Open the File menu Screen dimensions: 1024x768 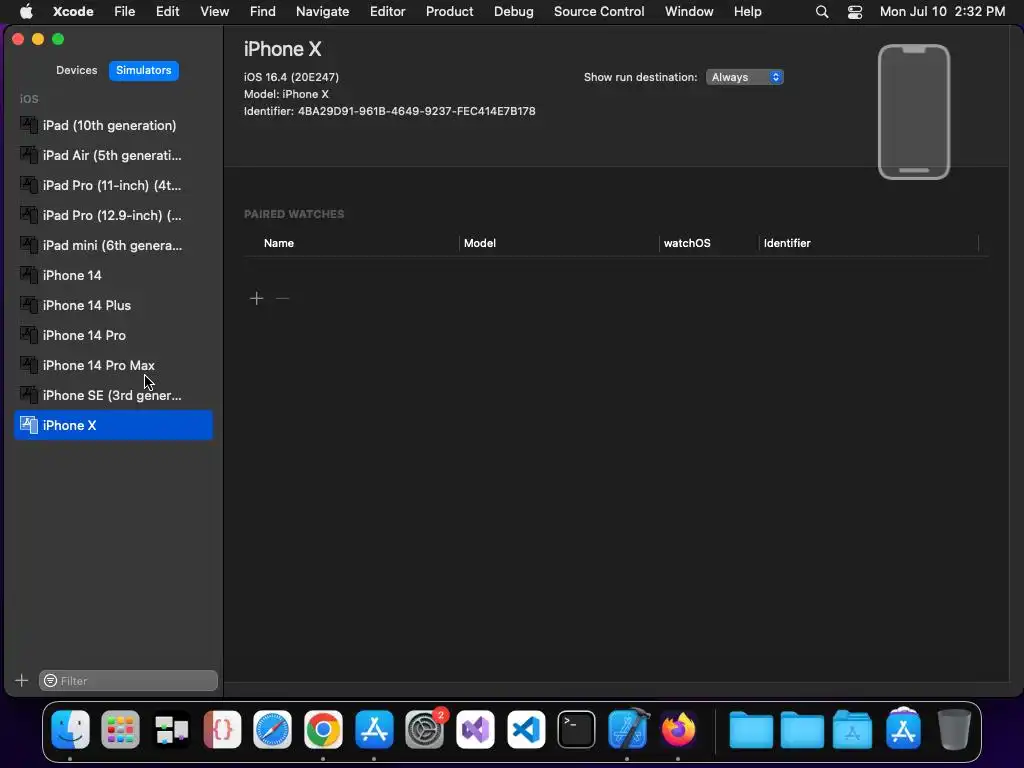pyautogui.click(x=124, y=12)
